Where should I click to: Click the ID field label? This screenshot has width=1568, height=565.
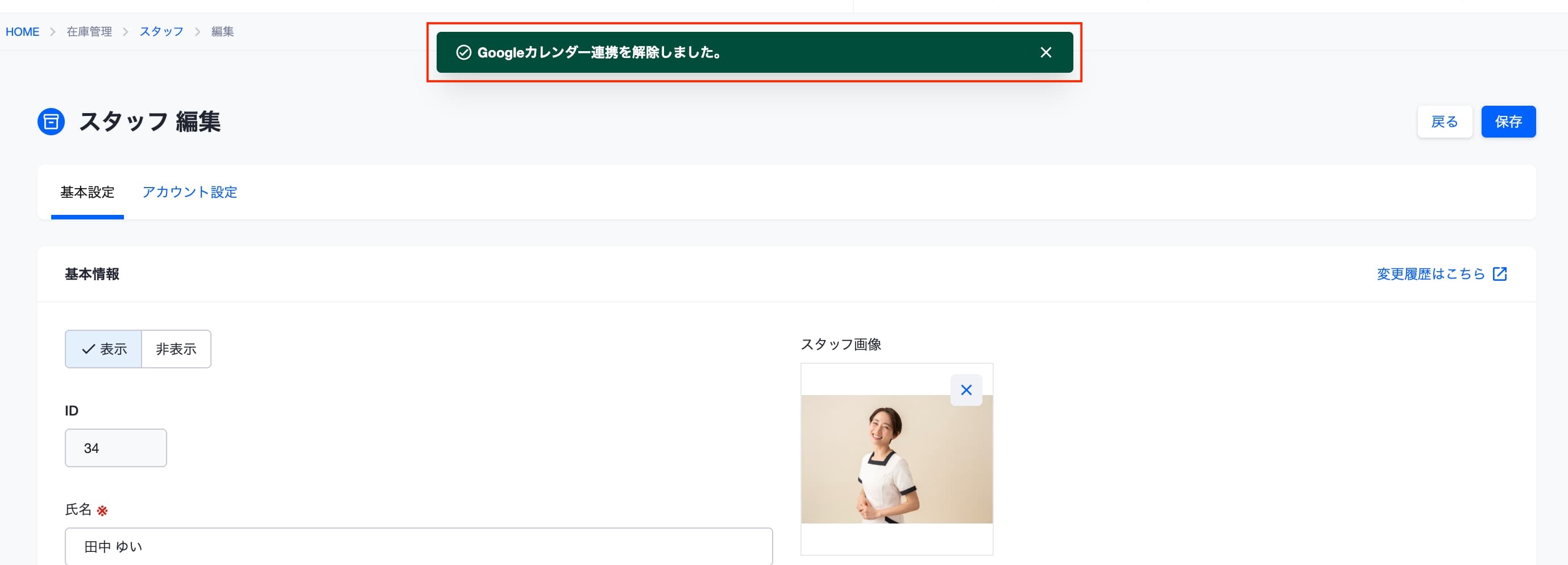point(72,411)
